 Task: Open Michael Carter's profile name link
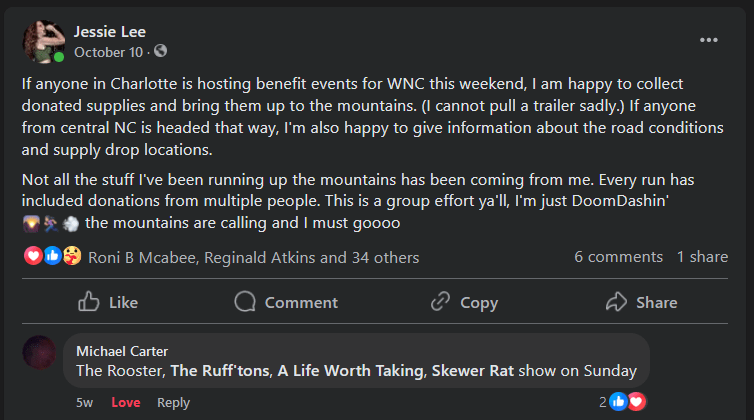(x=122, y=351)
